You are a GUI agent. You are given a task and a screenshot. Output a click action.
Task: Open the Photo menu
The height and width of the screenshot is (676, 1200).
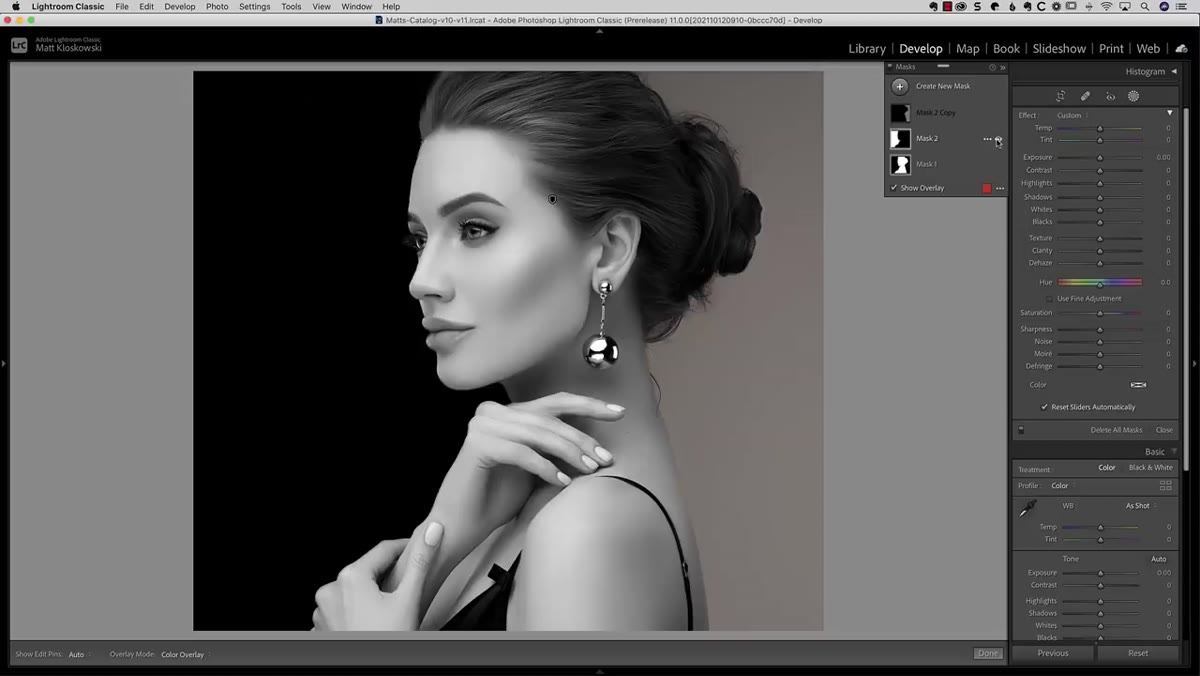click(217, 6)
